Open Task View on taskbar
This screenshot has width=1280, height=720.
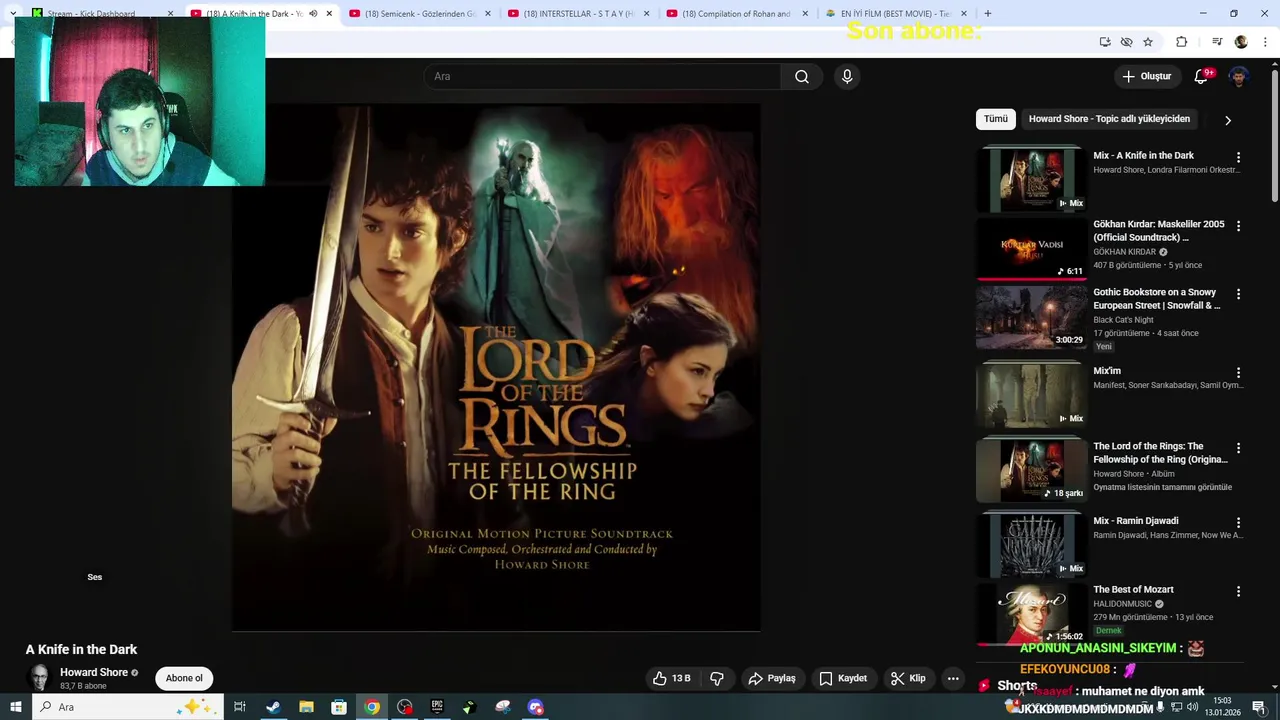240,707
